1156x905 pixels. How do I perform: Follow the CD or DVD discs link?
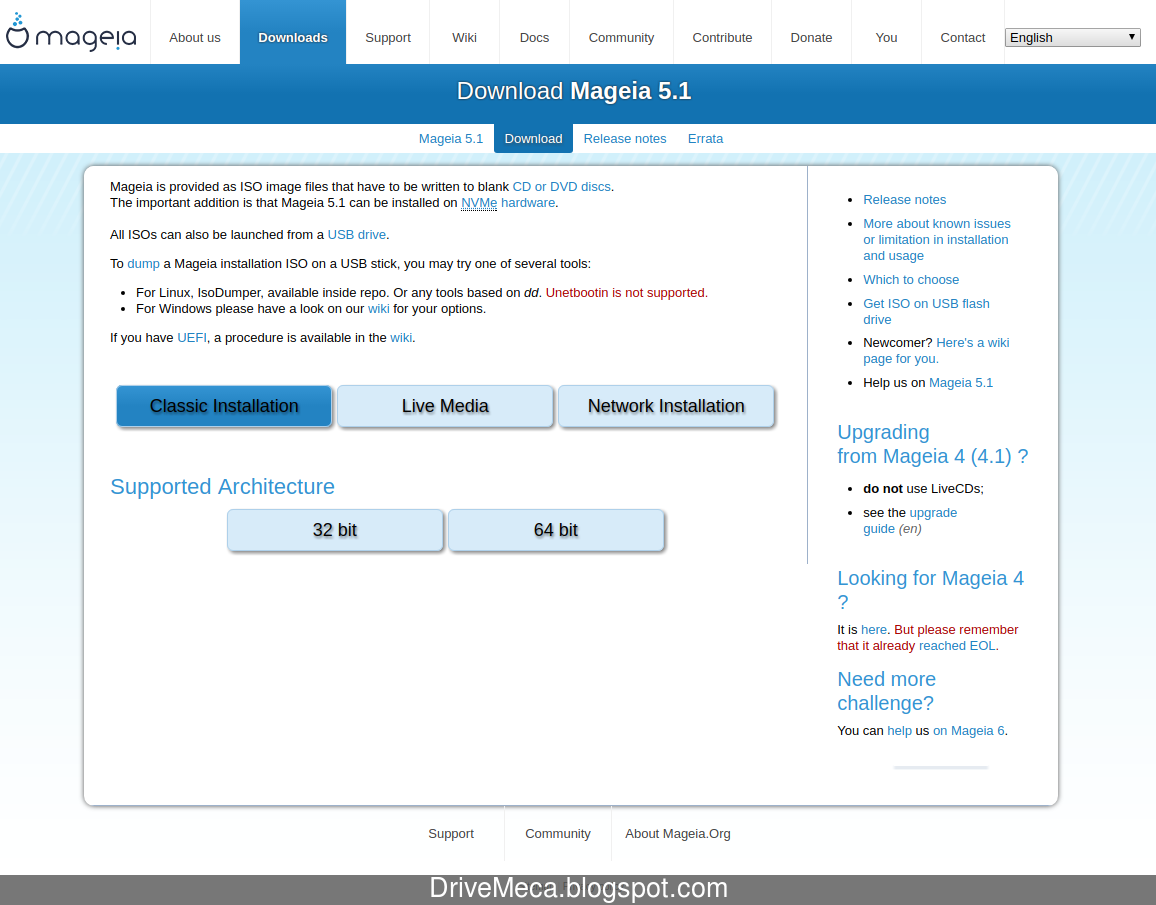(x=561, y=186)
